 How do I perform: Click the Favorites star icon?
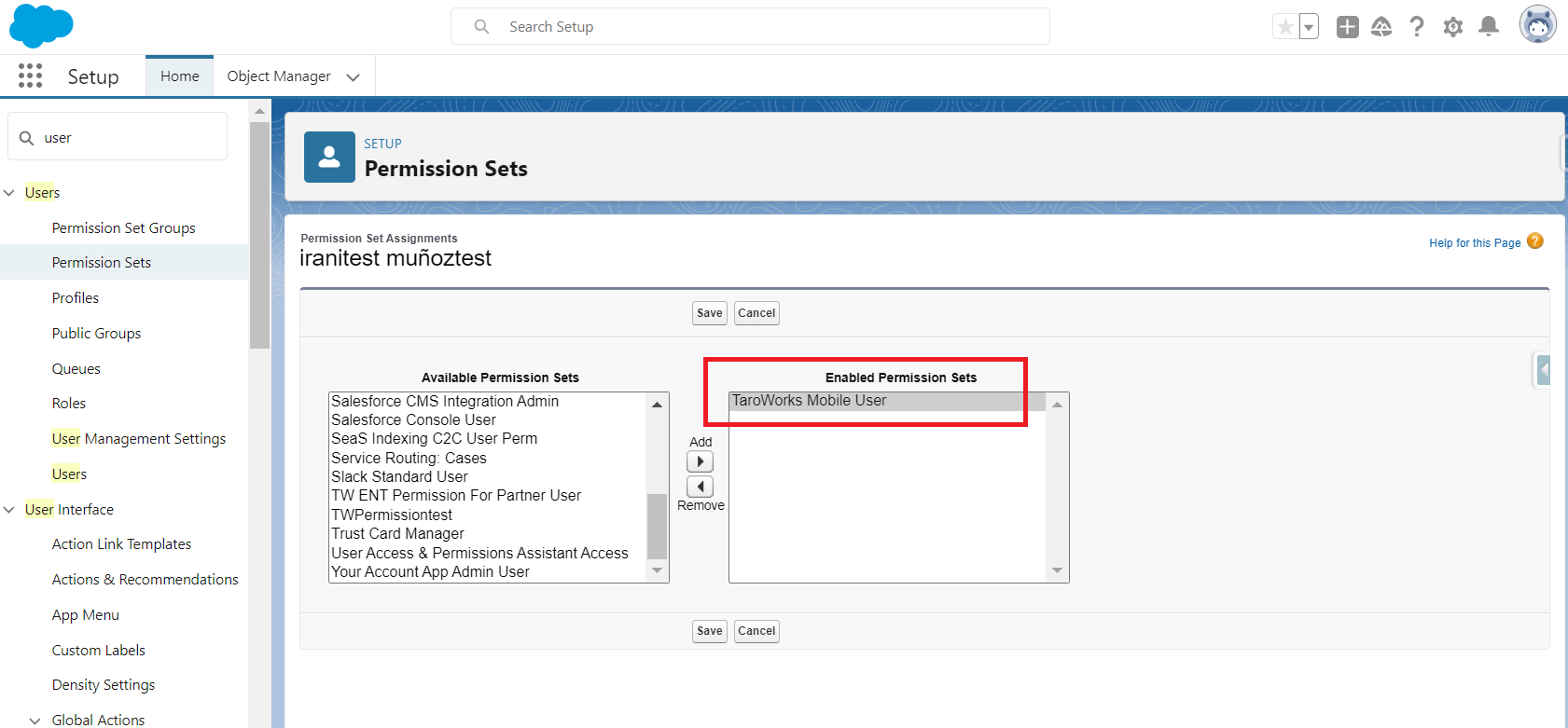pyautogui.click(x=1286, y=27)
